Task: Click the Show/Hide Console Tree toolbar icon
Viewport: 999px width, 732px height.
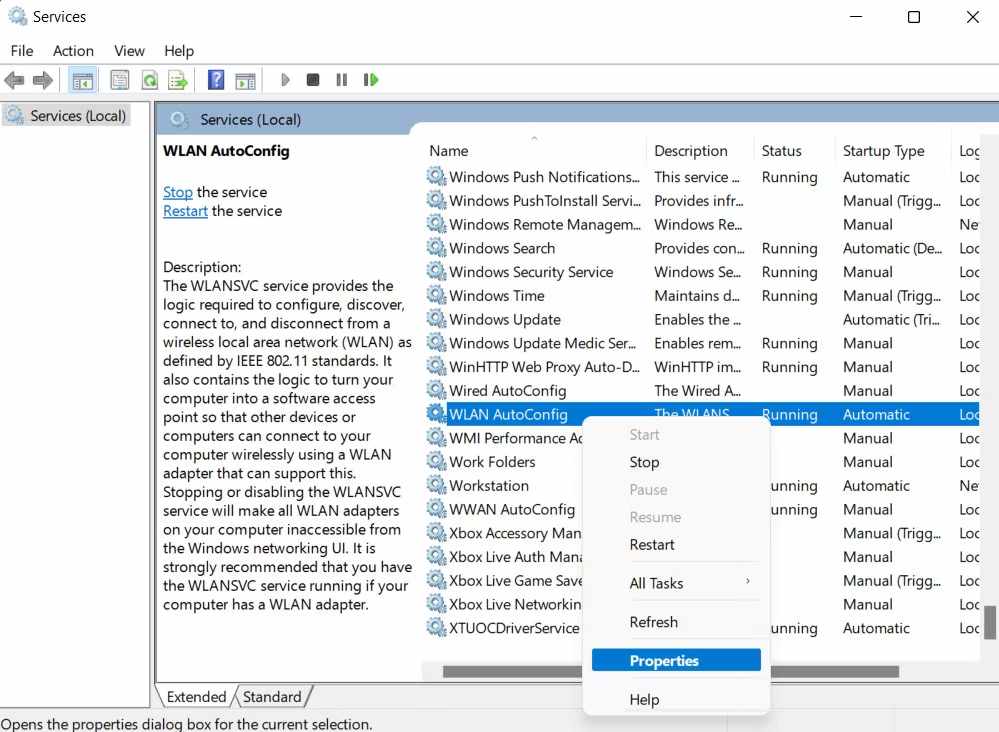Action: (x=83, y=80)
